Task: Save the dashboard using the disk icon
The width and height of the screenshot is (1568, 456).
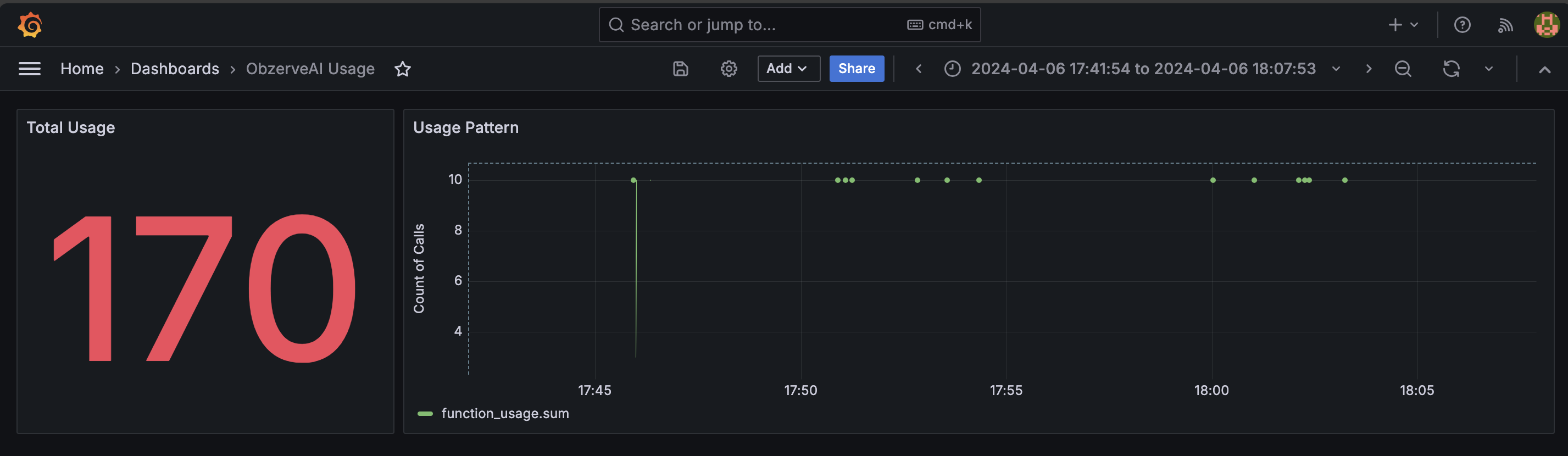Action: tap(681, 69)
